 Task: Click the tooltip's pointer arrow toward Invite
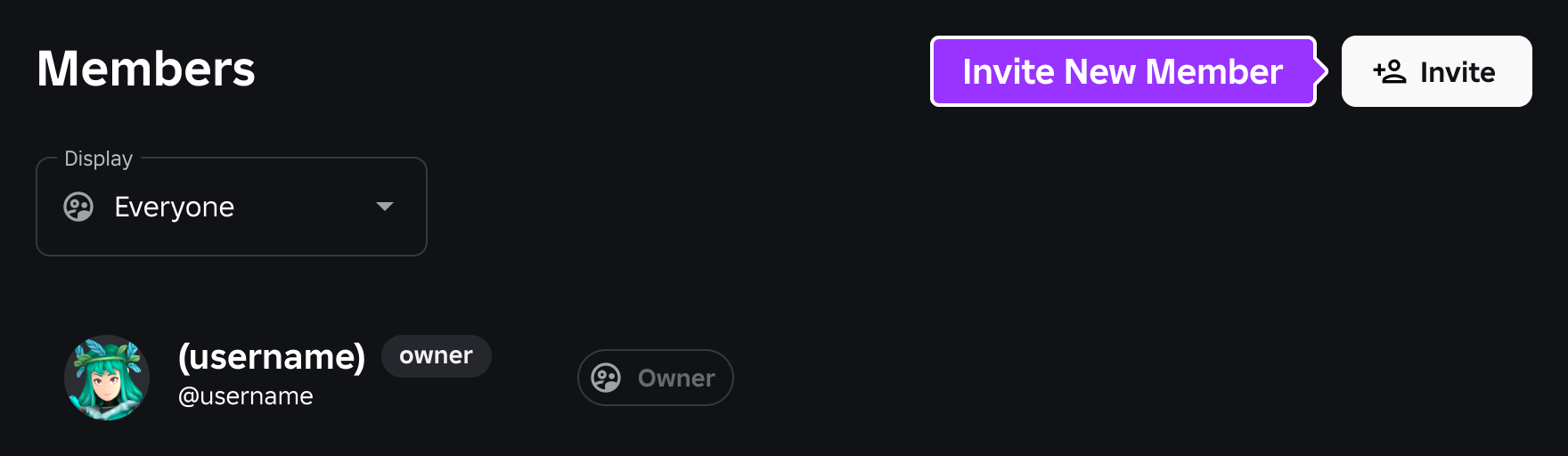pos(1322,71)
